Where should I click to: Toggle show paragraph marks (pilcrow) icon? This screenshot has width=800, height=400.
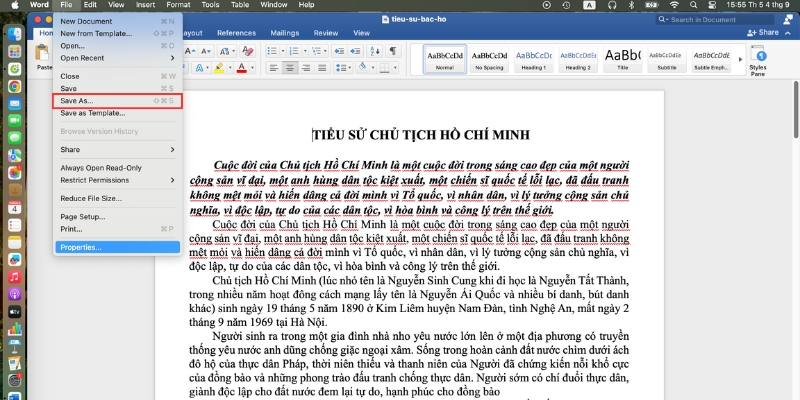392,51
